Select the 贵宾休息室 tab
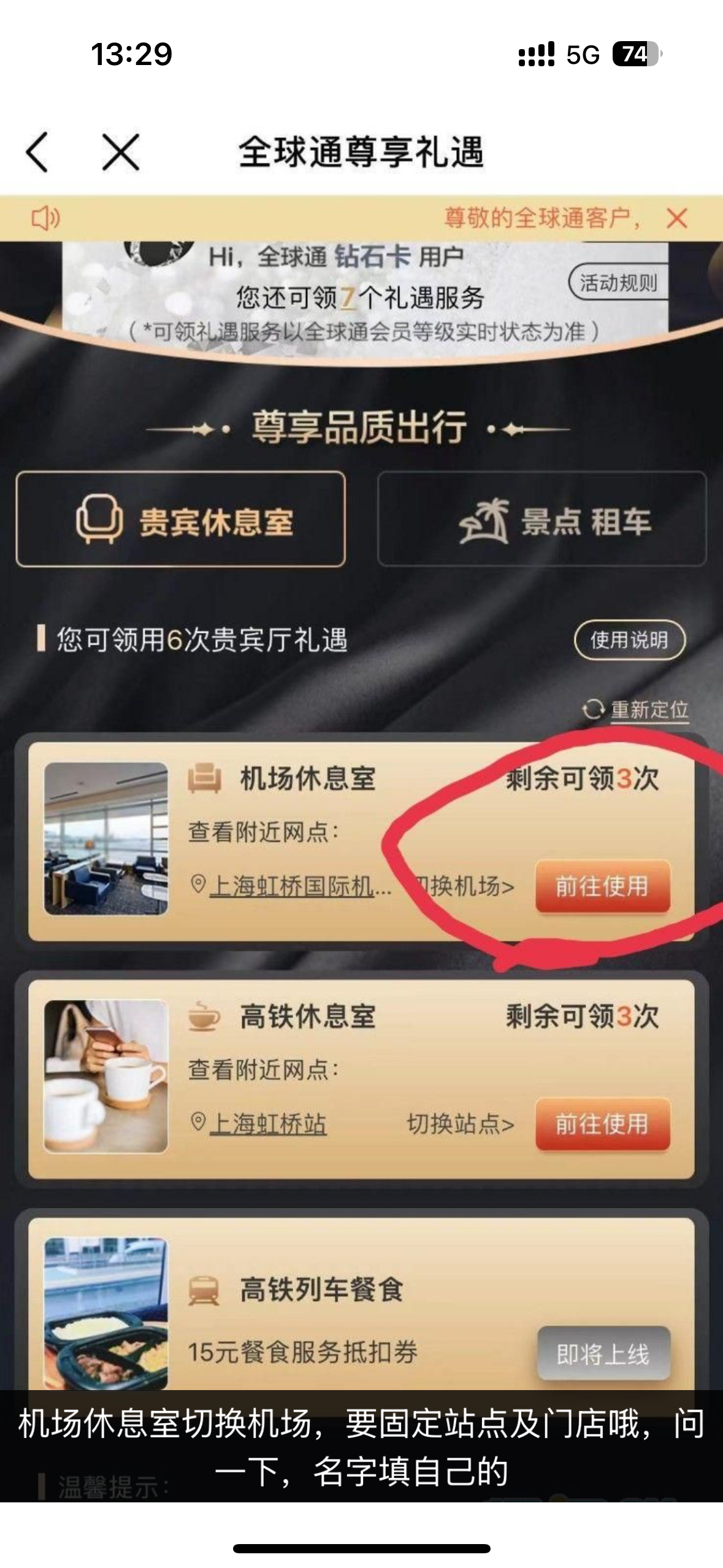 [x=181, y=519]
